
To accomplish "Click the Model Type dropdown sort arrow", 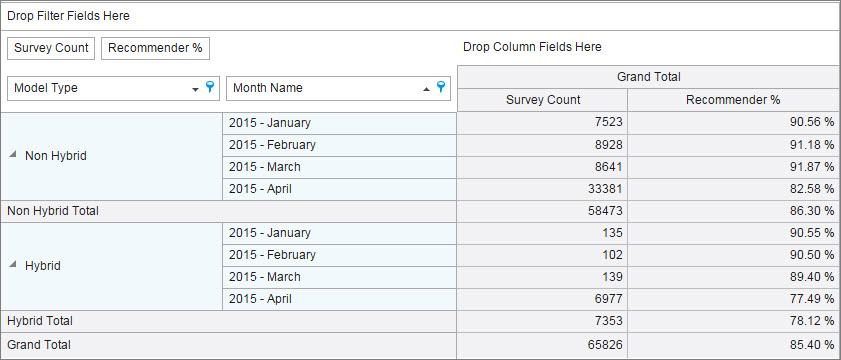I will pos(195,90).
